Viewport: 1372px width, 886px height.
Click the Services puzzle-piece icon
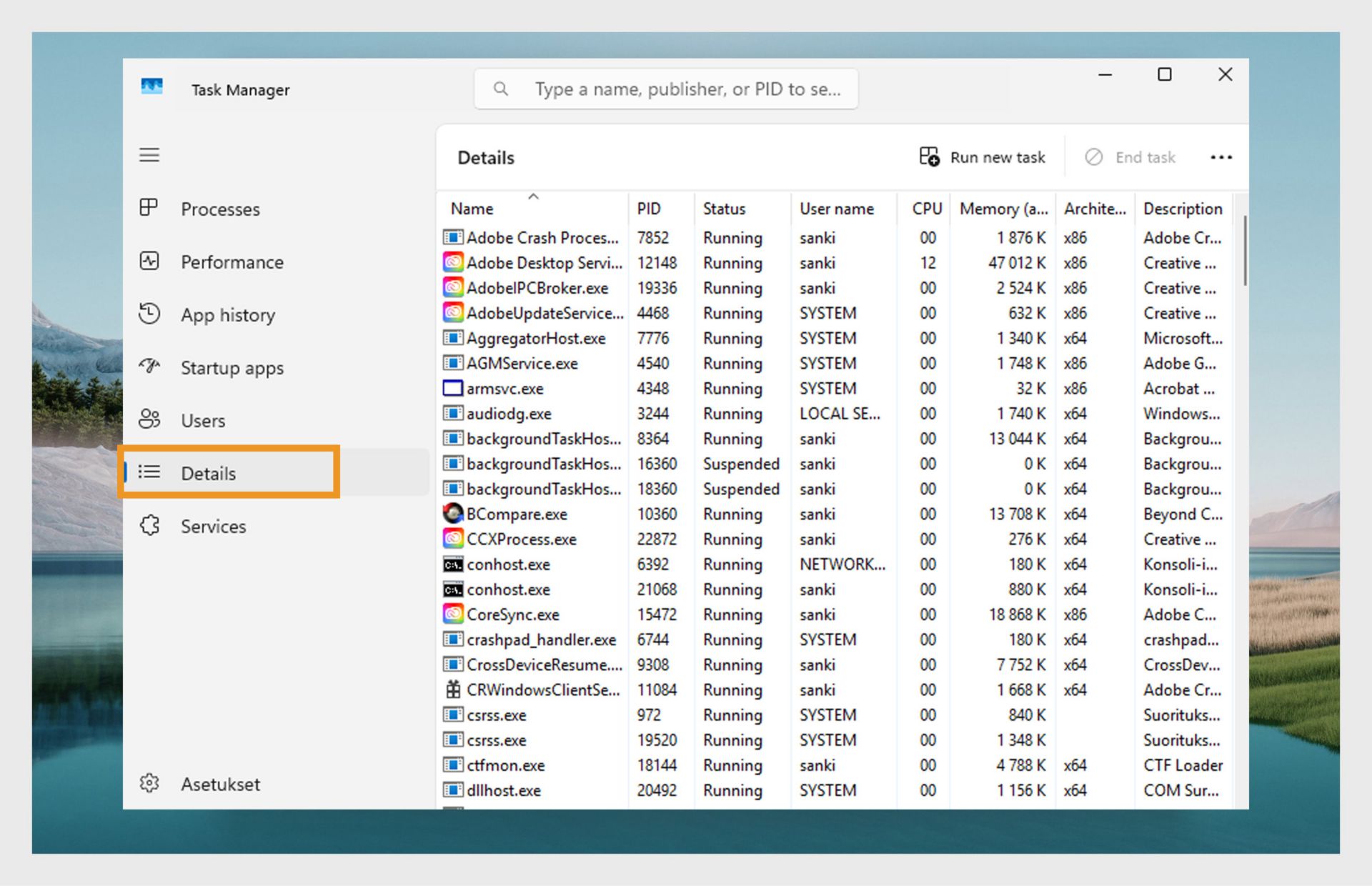tap(149, 525)
